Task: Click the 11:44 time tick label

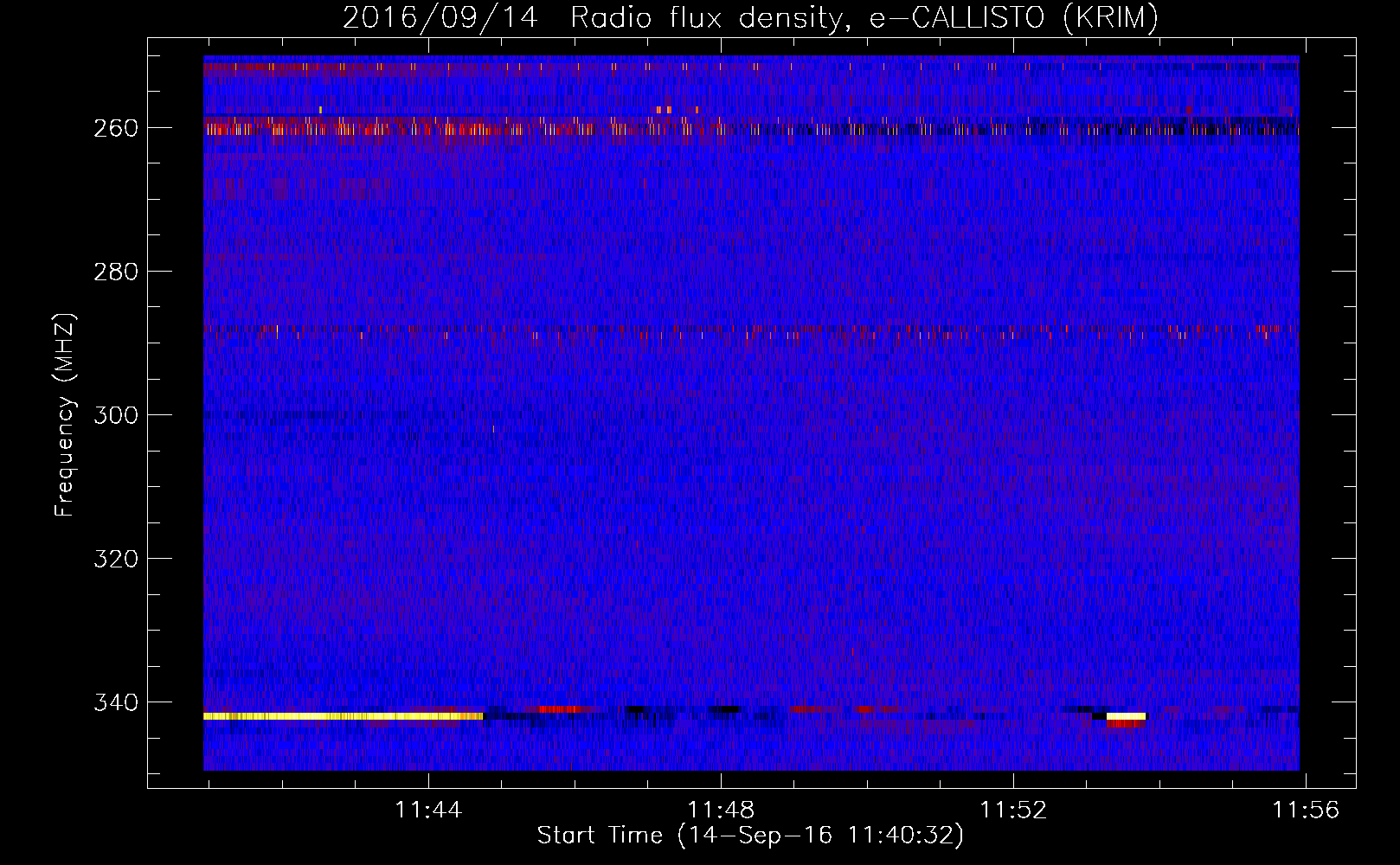Action: [428, 810]
